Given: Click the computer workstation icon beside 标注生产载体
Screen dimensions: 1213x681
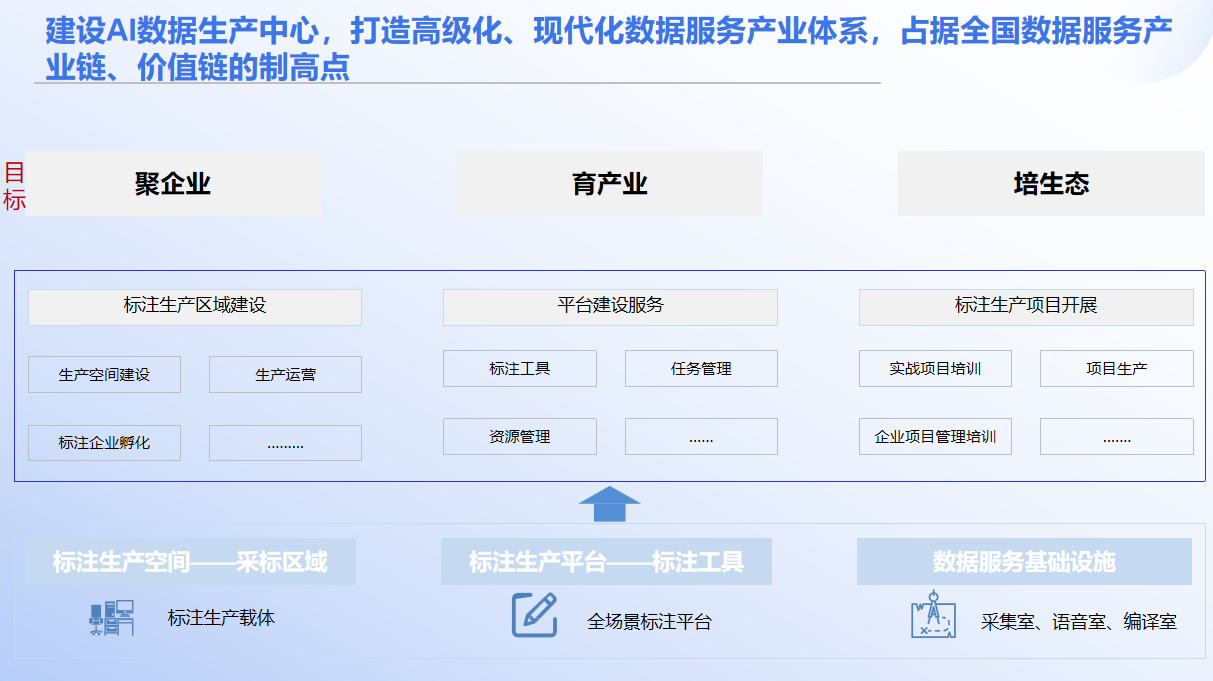Looking at the screenshot, I should point(111,618).
